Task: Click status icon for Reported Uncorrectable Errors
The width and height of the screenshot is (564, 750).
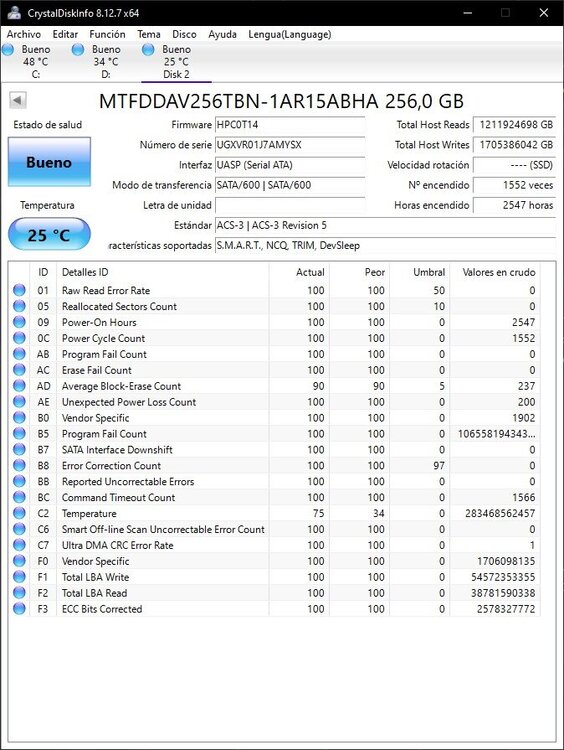Action: [19, 481]
